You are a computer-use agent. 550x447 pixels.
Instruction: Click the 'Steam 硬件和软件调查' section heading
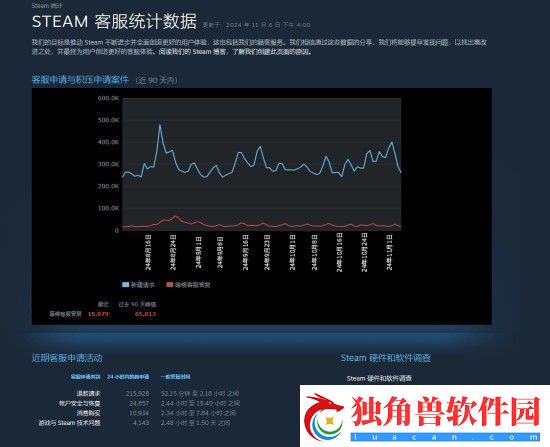click(x=385, y=358)
